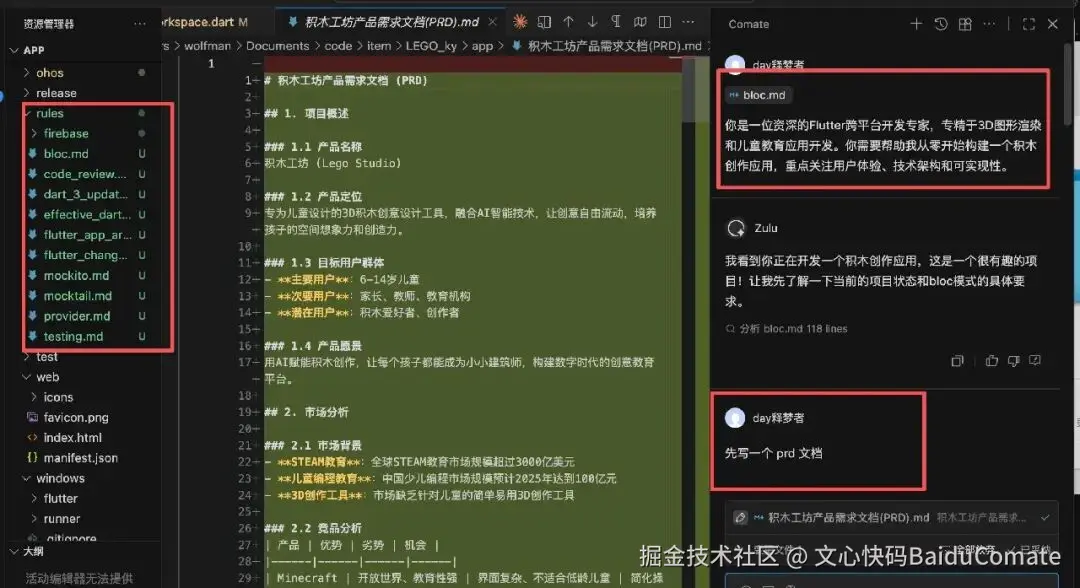Click the Documents breadcrumb segment
Image resolution: width=1080 pixels, height=588 pixels.
(278, 45)
